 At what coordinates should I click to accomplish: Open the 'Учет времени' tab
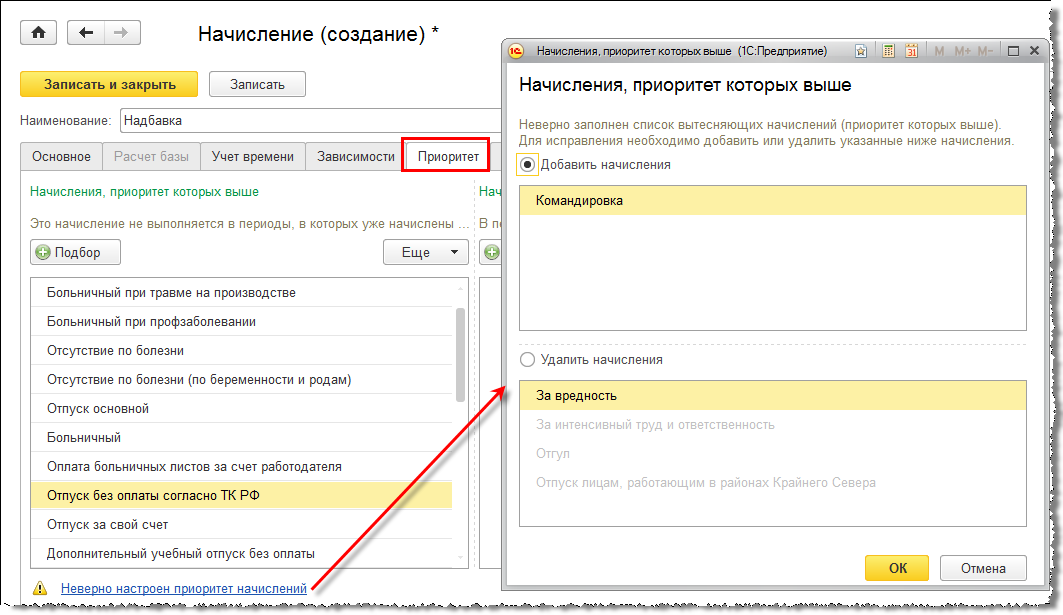(252, 156)
